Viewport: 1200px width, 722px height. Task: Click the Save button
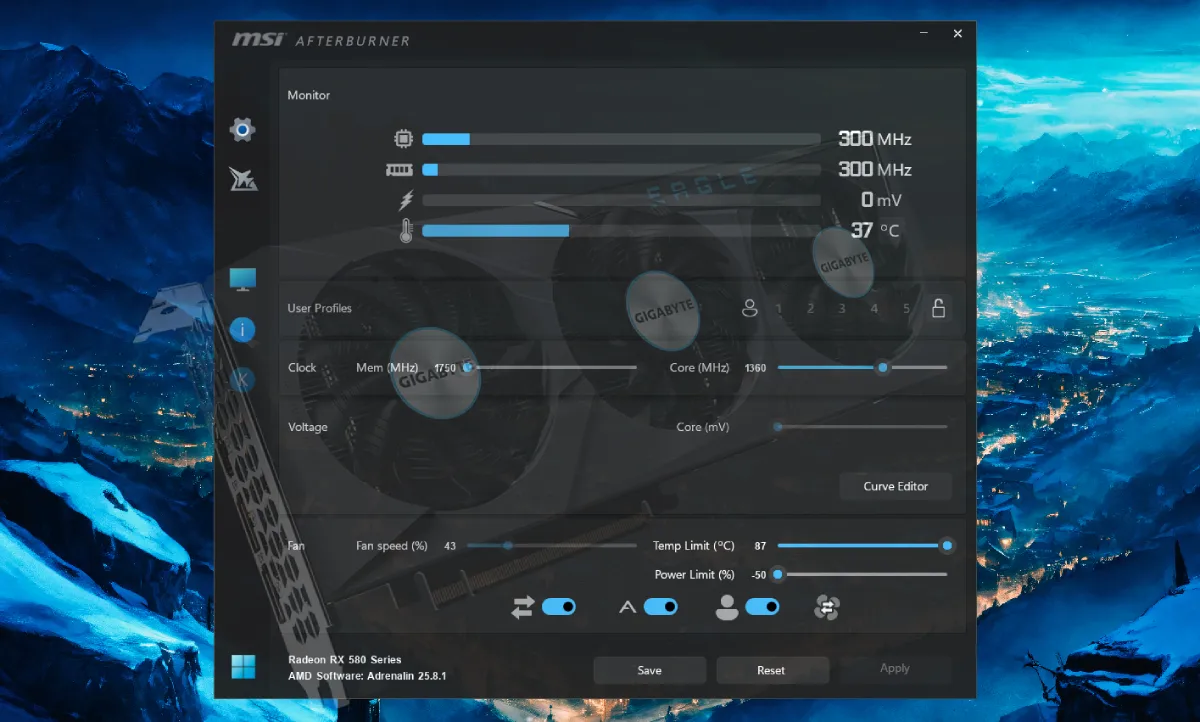tap(649, 670)
